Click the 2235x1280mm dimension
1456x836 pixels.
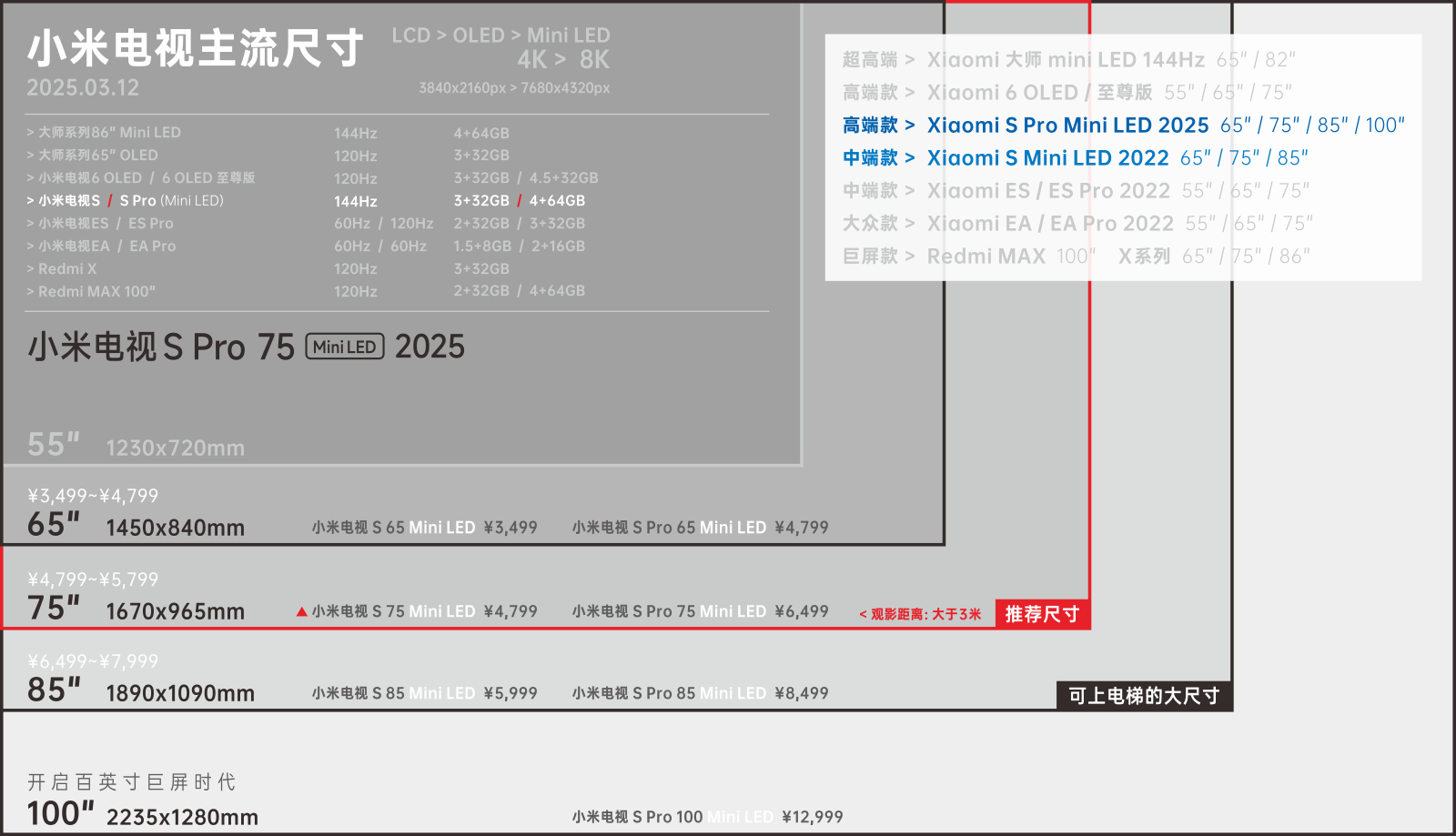click(182, 817)
